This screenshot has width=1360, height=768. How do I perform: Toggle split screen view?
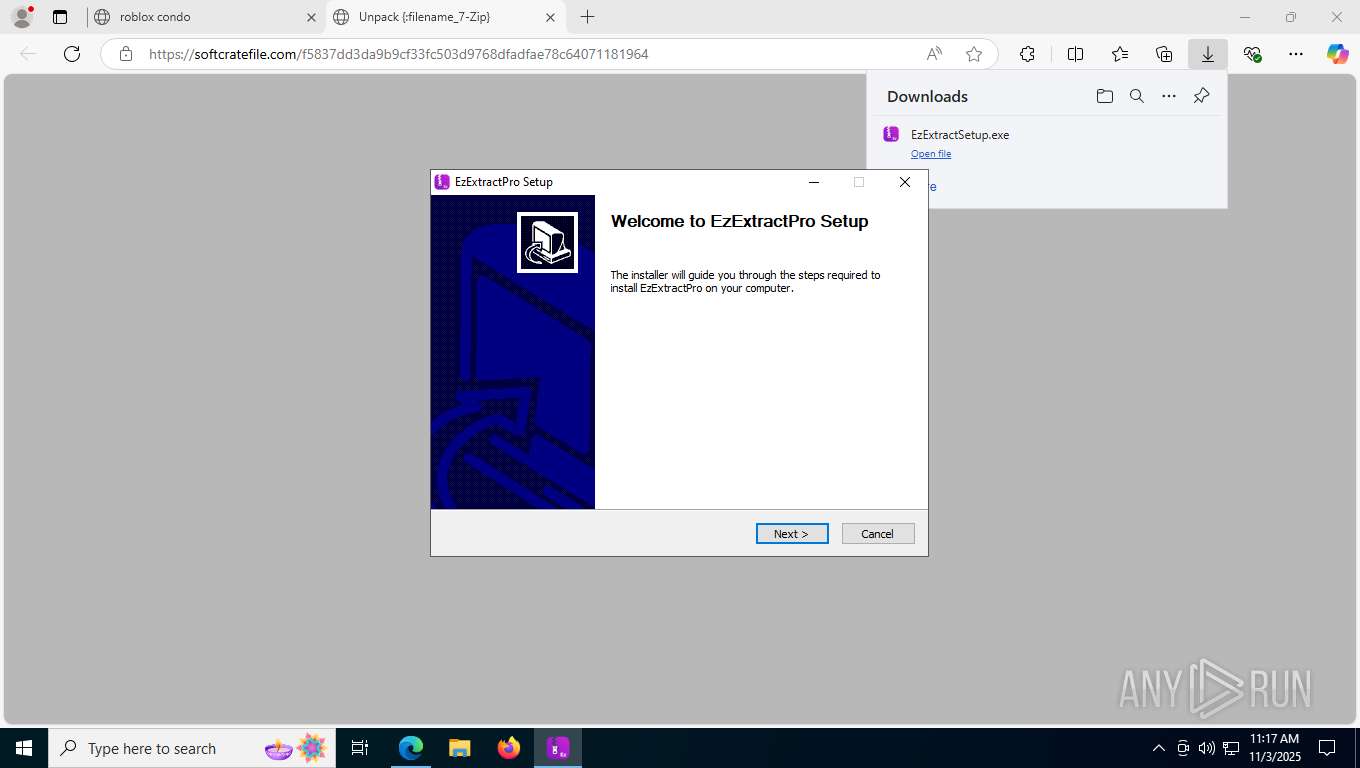coord(1076,54)
